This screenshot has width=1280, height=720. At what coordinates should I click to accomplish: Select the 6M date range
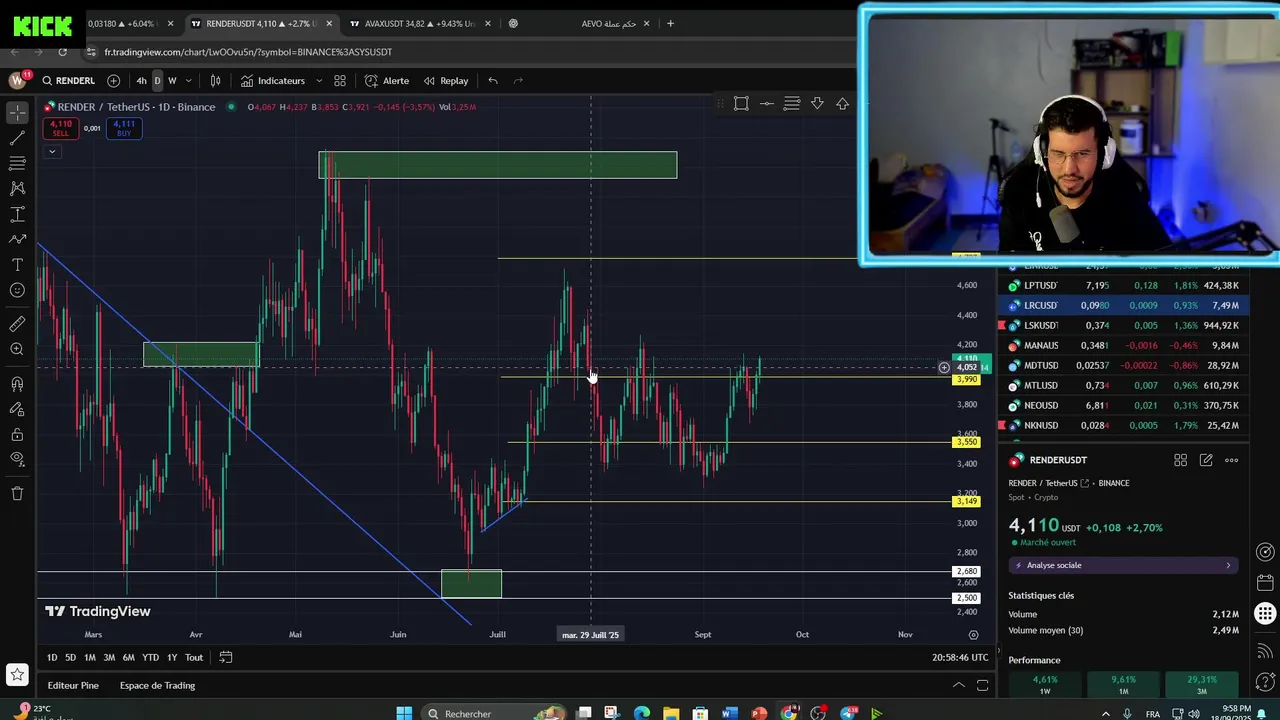pos(129,657)
